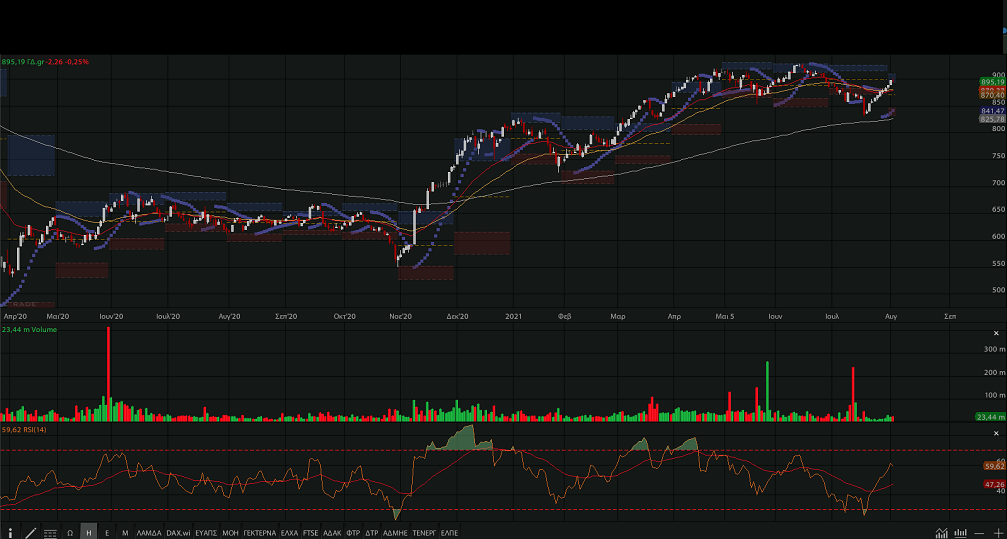The height and width of the screenshot is (539, 1007).
Task: Open the ΑΔΜΗΕ symbol tab
Action: (x=396, y=533)
